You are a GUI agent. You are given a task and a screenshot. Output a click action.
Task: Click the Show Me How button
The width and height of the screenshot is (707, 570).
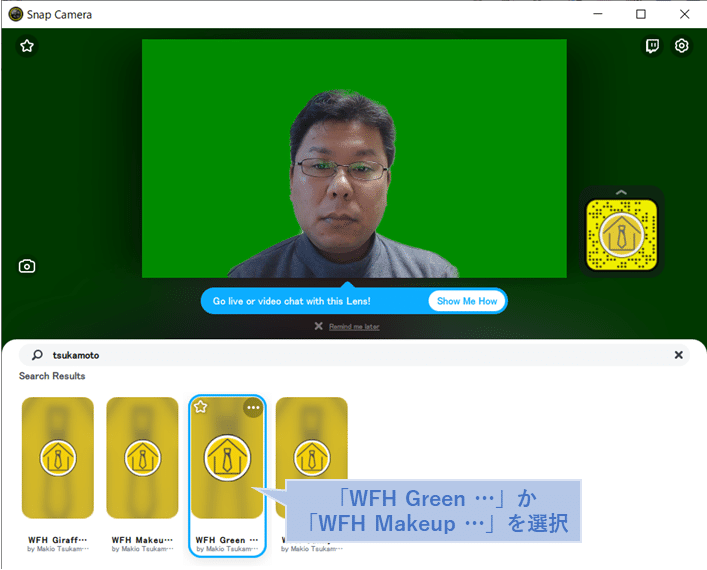pyautogui.click(x=467, y=301)
